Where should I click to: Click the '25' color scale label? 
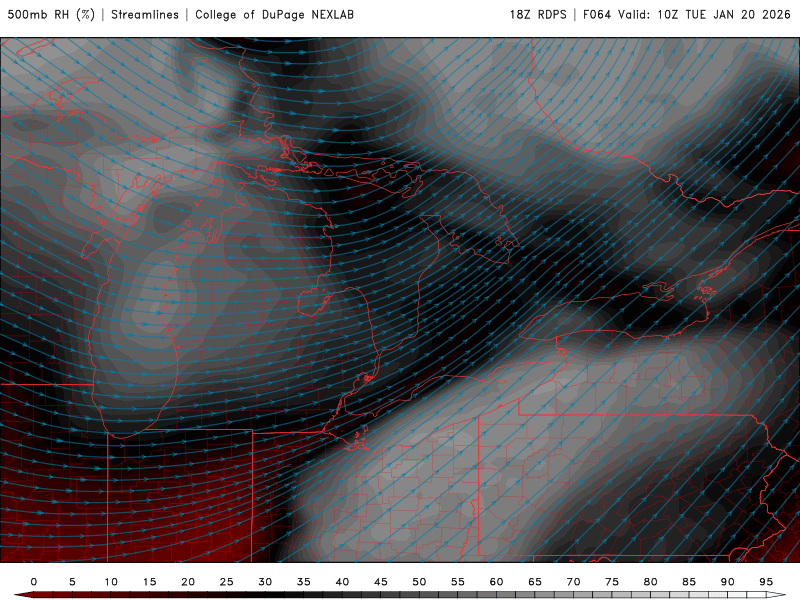click(x=227, y=582)
